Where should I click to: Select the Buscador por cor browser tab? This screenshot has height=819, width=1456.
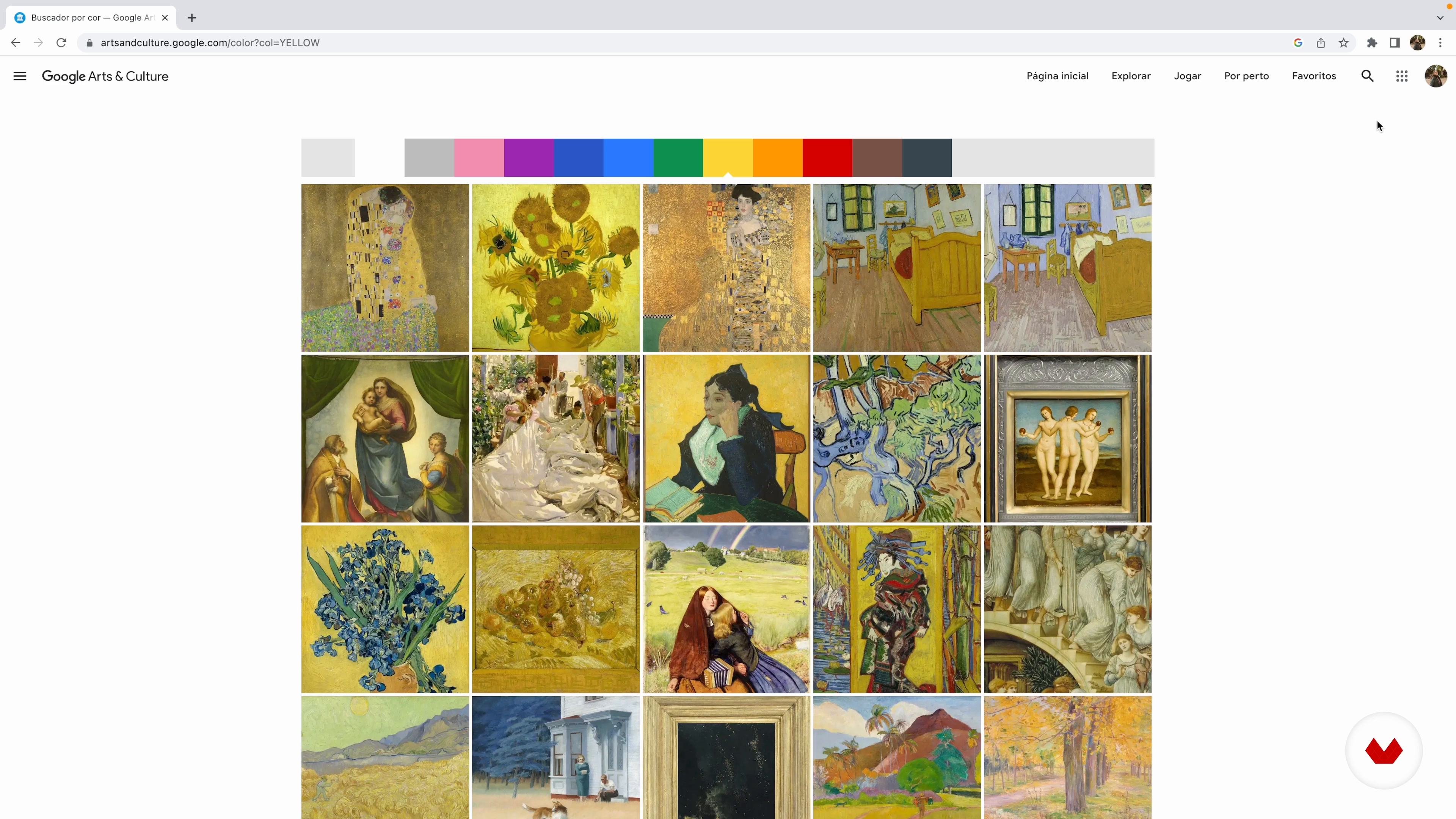[91, 18]
